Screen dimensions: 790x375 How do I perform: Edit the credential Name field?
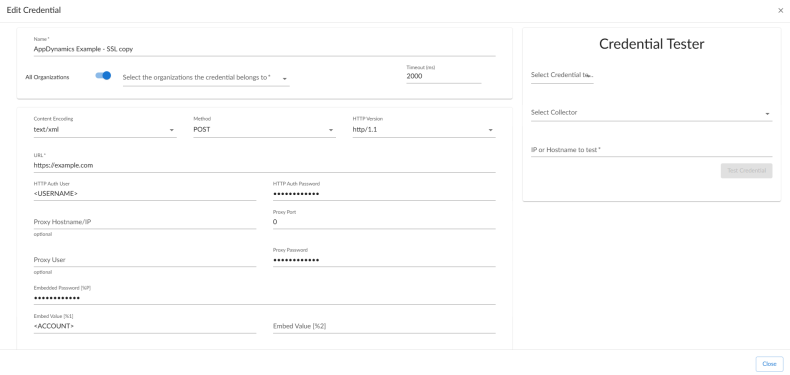[x=265, y=49]
